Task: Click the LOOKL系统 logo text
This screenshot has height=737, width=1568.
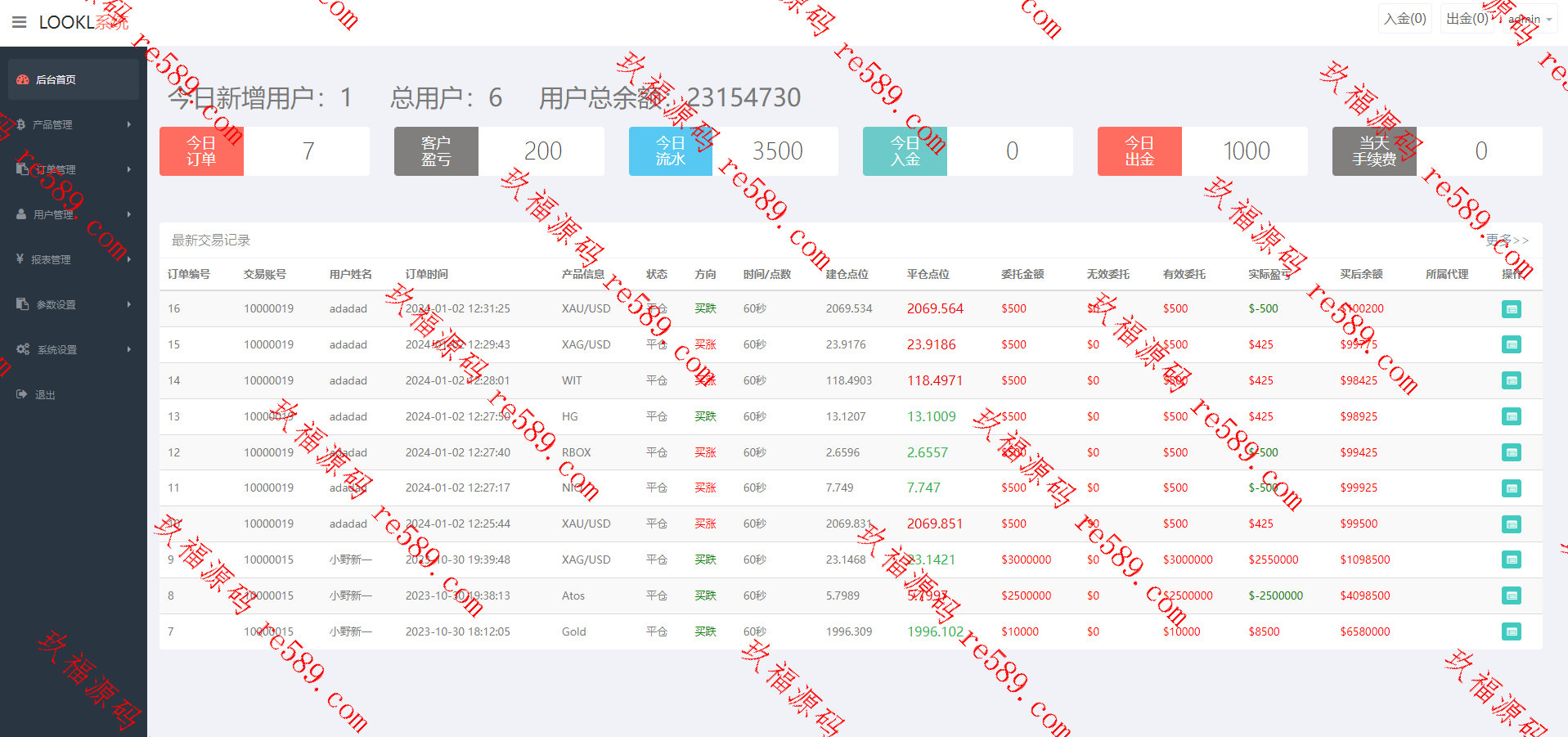Action: point(83,22)
